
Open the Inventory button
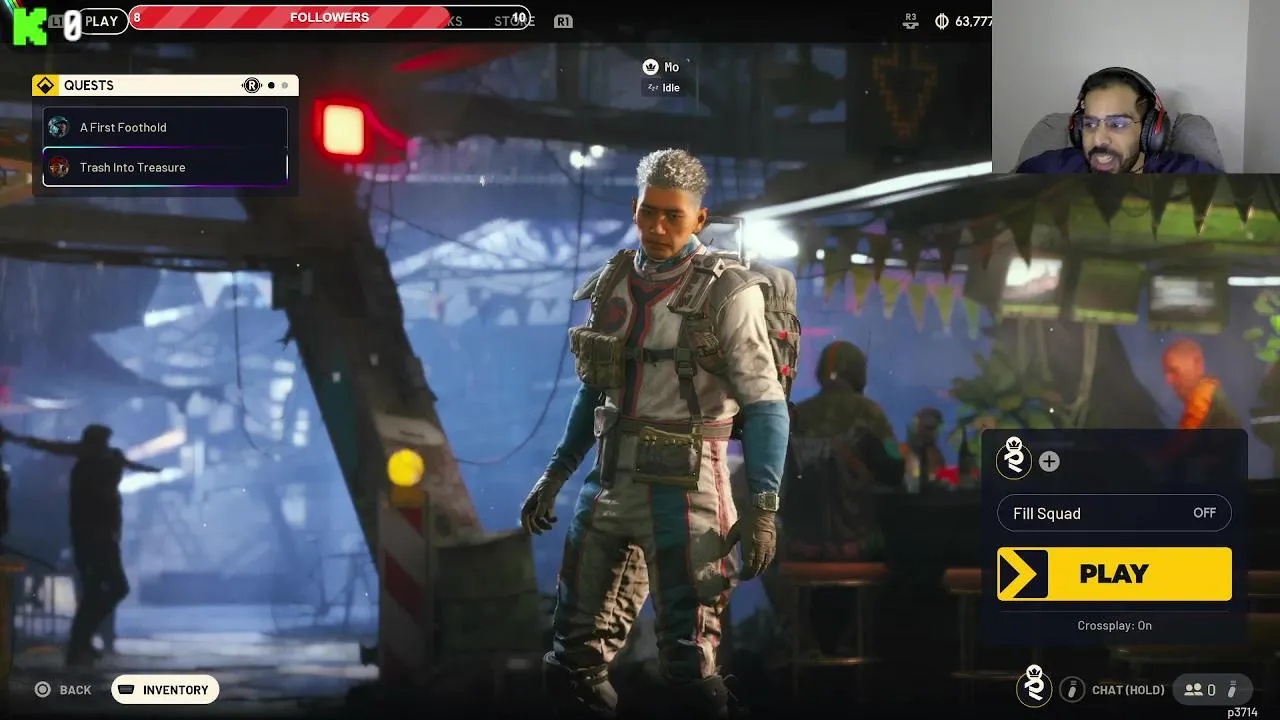pos(165,689)
